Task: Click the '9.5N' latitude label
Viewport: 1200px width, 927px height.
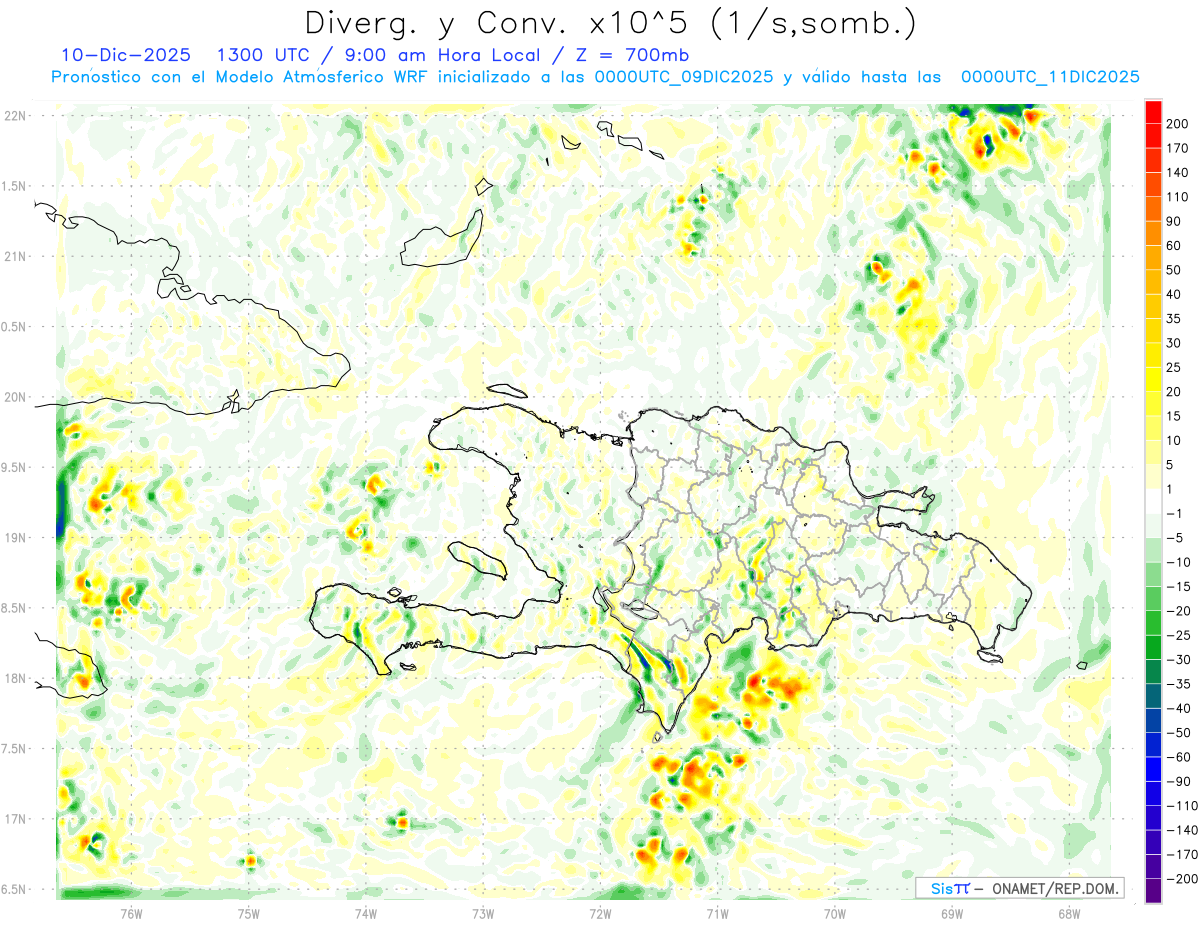Action: coord(14,468)
